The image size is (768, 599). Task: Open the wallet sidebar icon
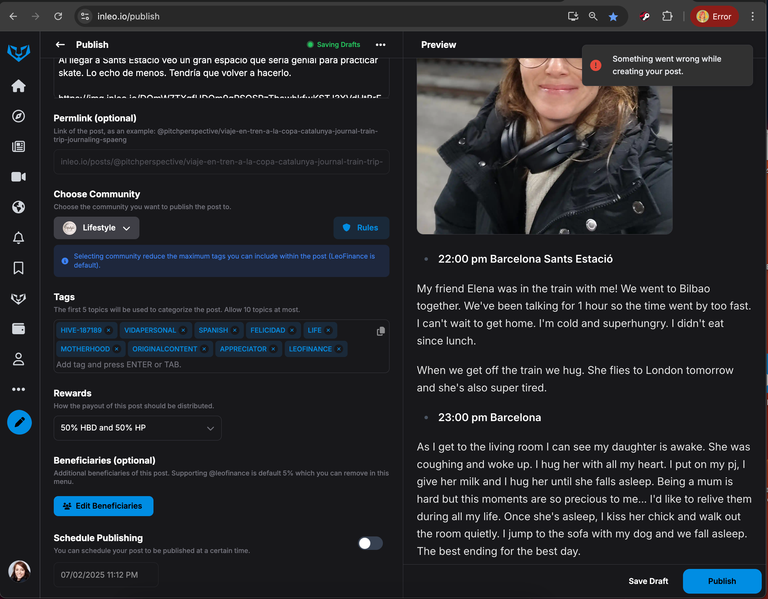[x=19, y=329]
